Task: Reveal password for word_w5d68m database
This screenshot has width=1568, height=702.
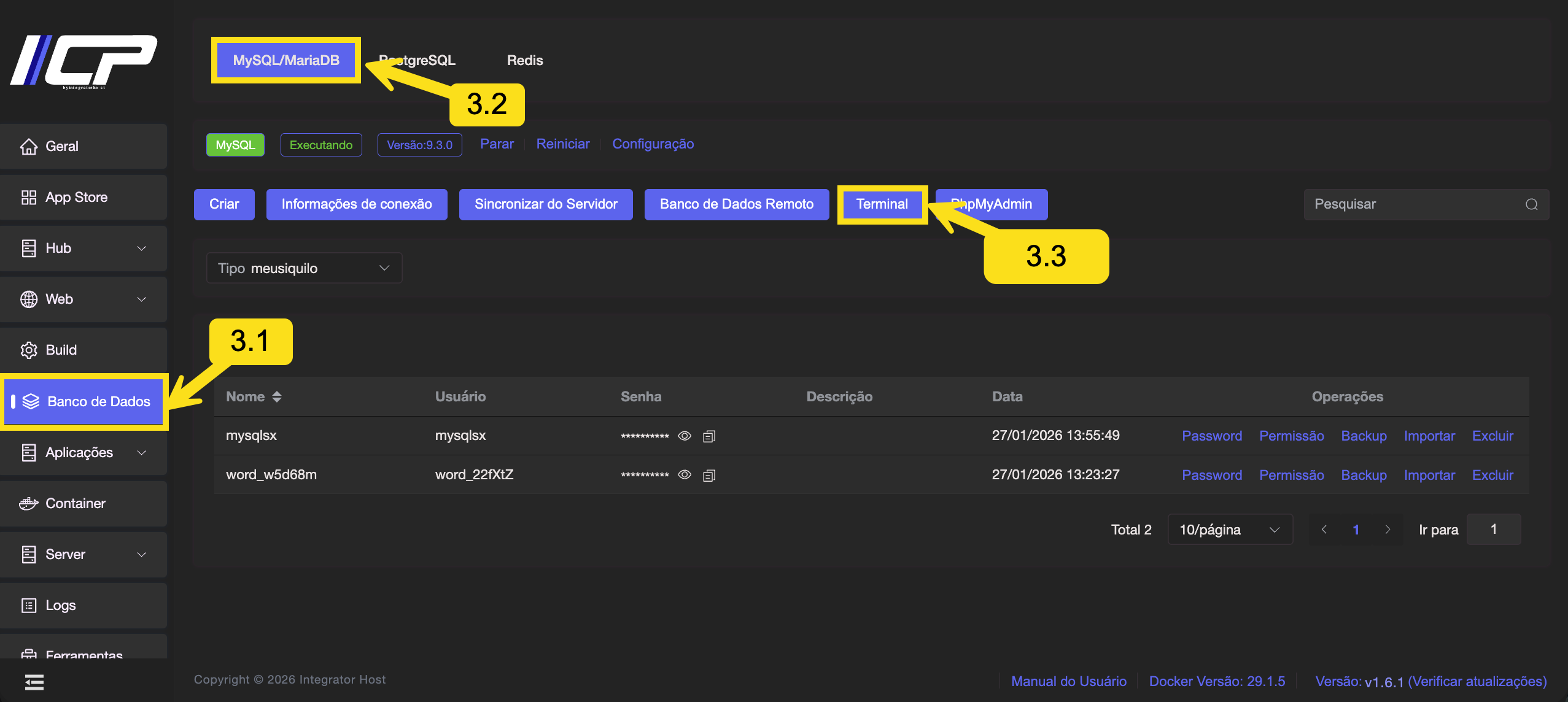Action: [685, 476]
